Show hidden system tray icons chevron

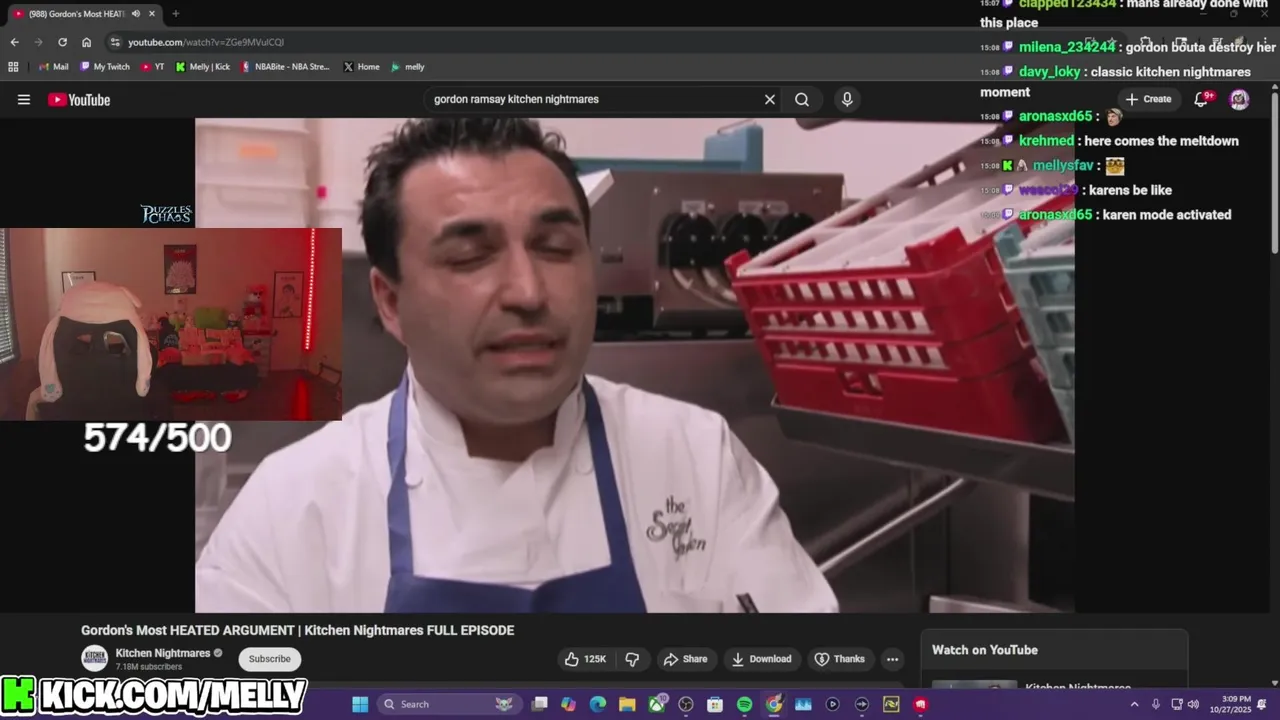(x=1134, y=704)
